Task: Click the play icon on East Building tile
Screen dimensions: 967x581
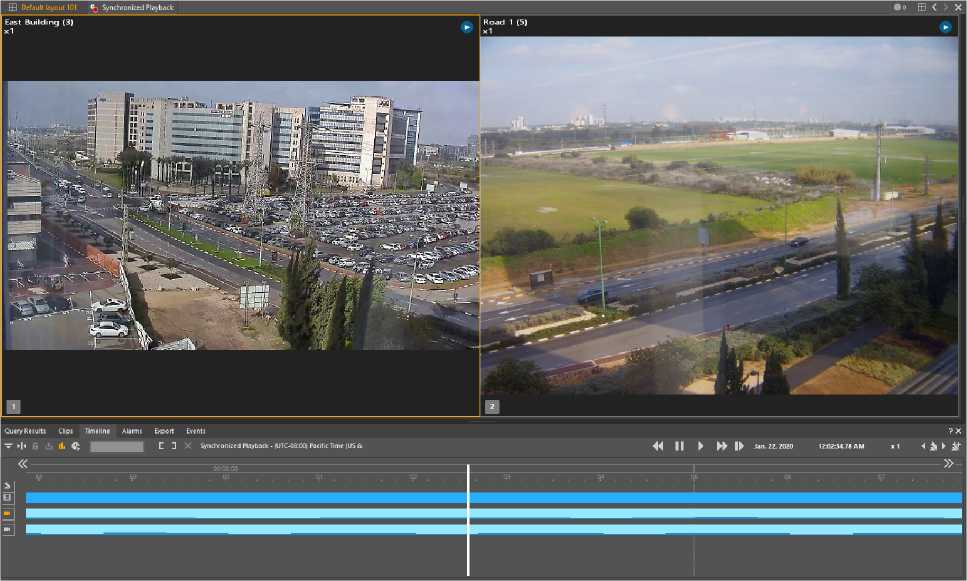Action: 467,27
